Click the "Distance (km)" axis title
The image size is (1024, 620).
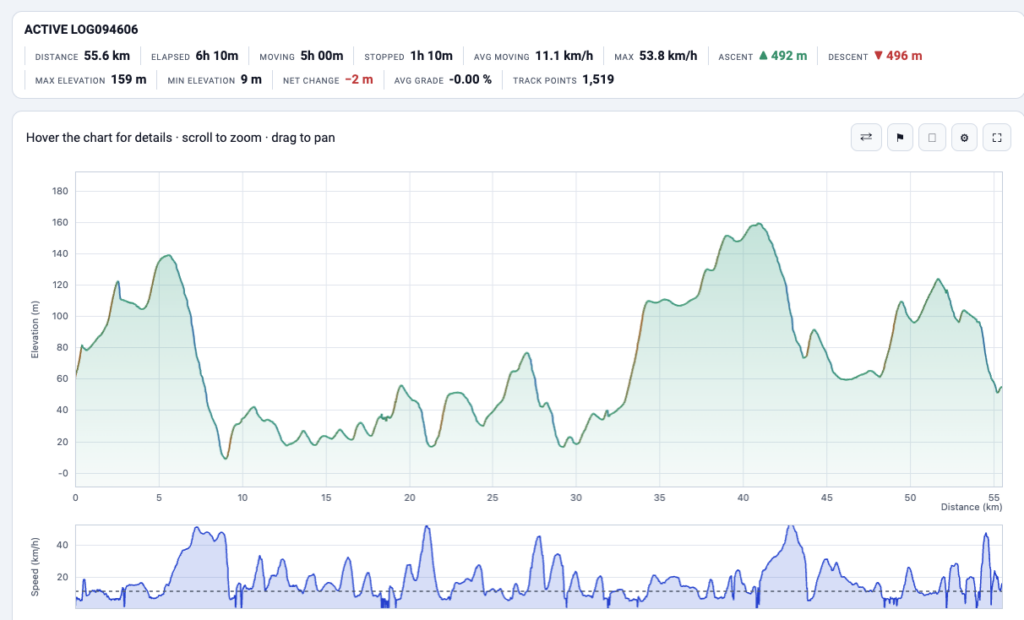(x=971, y=507)
